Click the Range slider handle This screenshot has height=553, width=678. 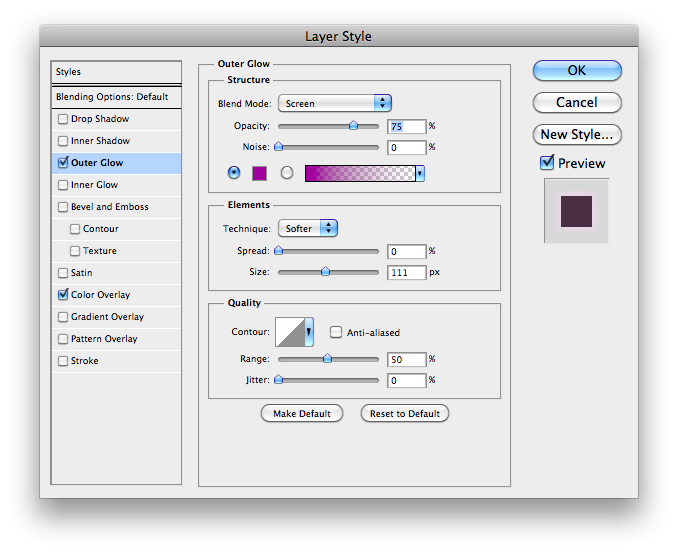[327, 358]
